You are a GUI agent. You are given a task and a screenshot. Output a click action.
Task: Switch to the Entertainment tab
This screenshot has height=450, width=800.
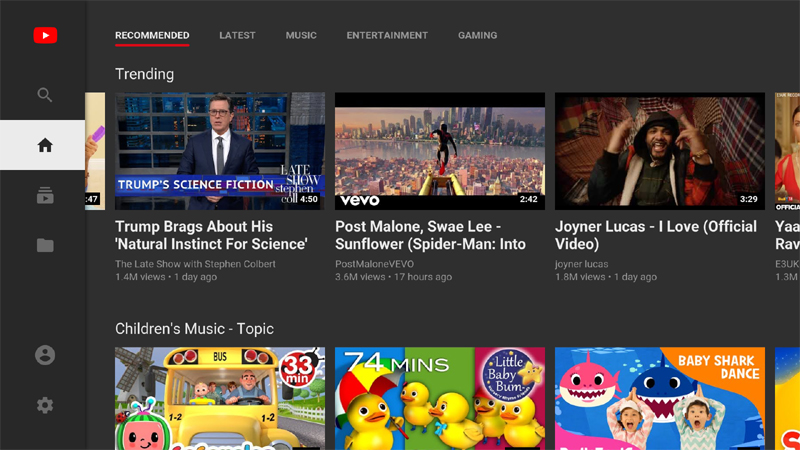click(x=387, y=35)
